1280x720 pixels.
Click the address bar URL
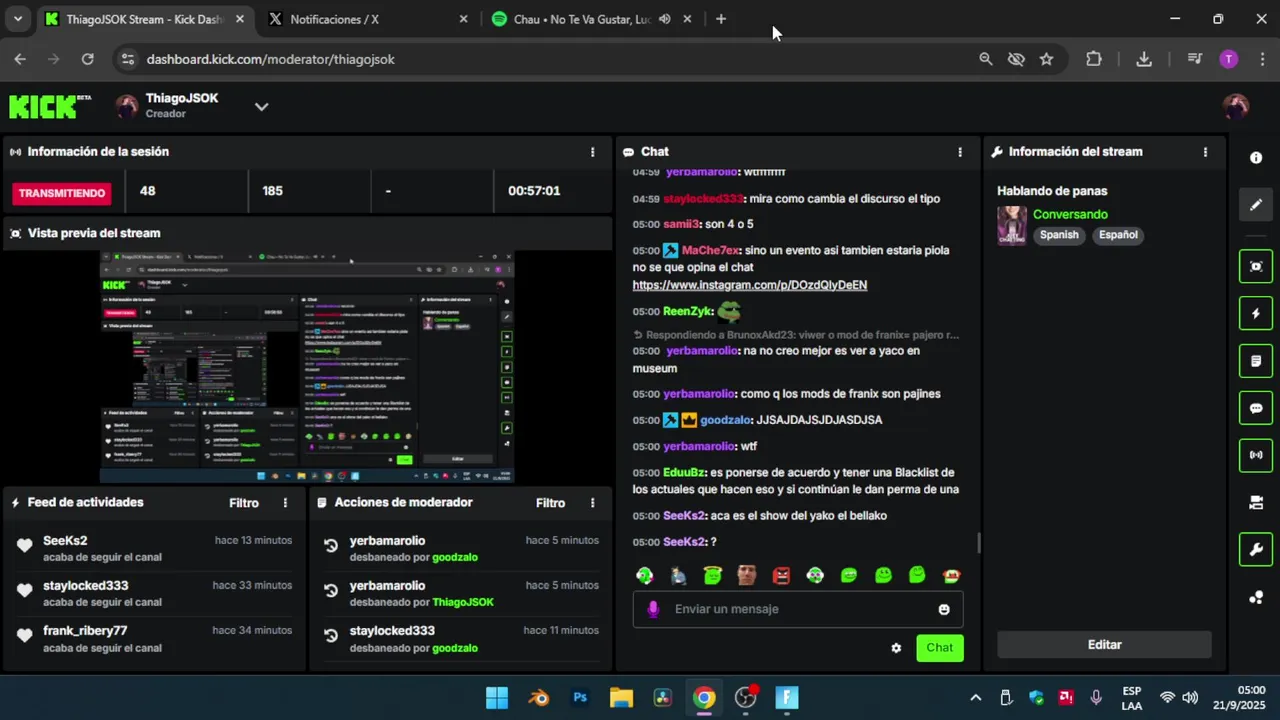point(270,59)
